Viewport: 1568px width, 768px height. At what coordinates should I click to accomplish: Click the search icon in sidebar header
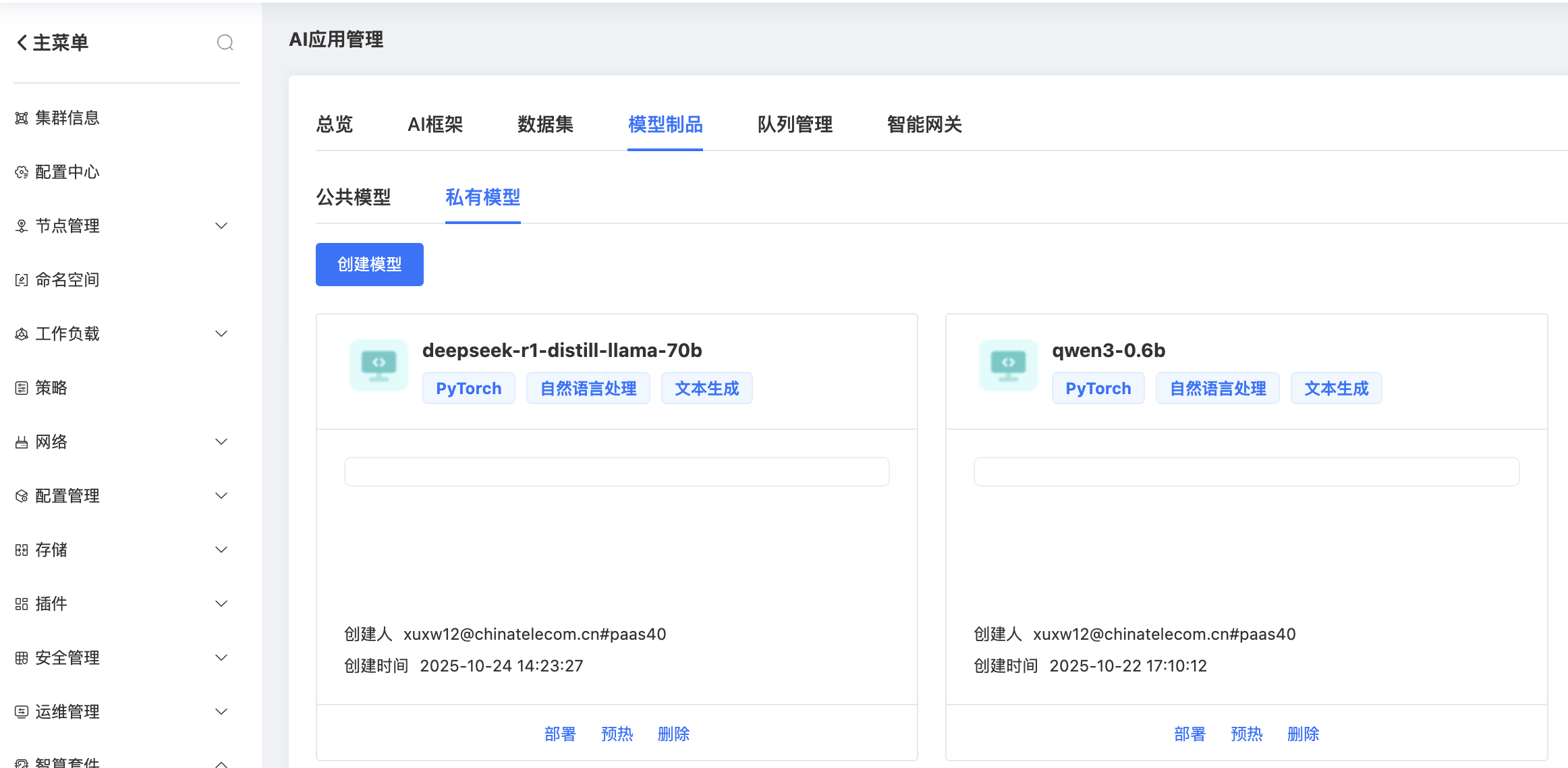pyautogui.click(x=225, y=43)
